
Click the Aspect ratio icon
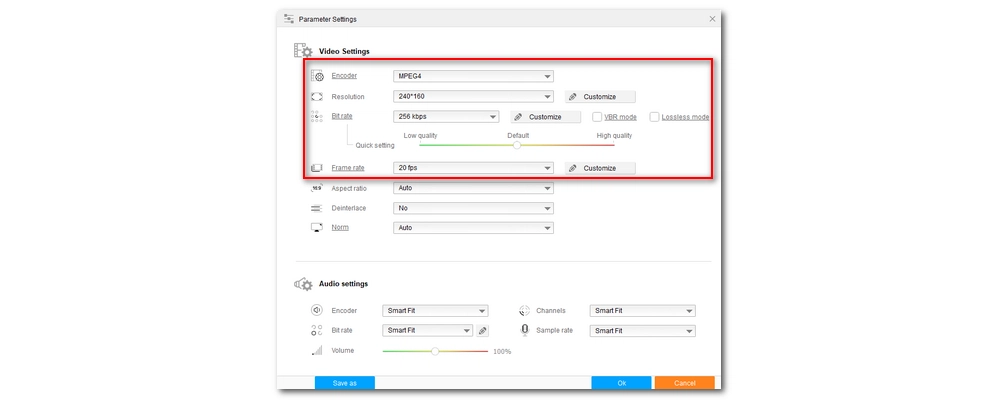point(316,188)
